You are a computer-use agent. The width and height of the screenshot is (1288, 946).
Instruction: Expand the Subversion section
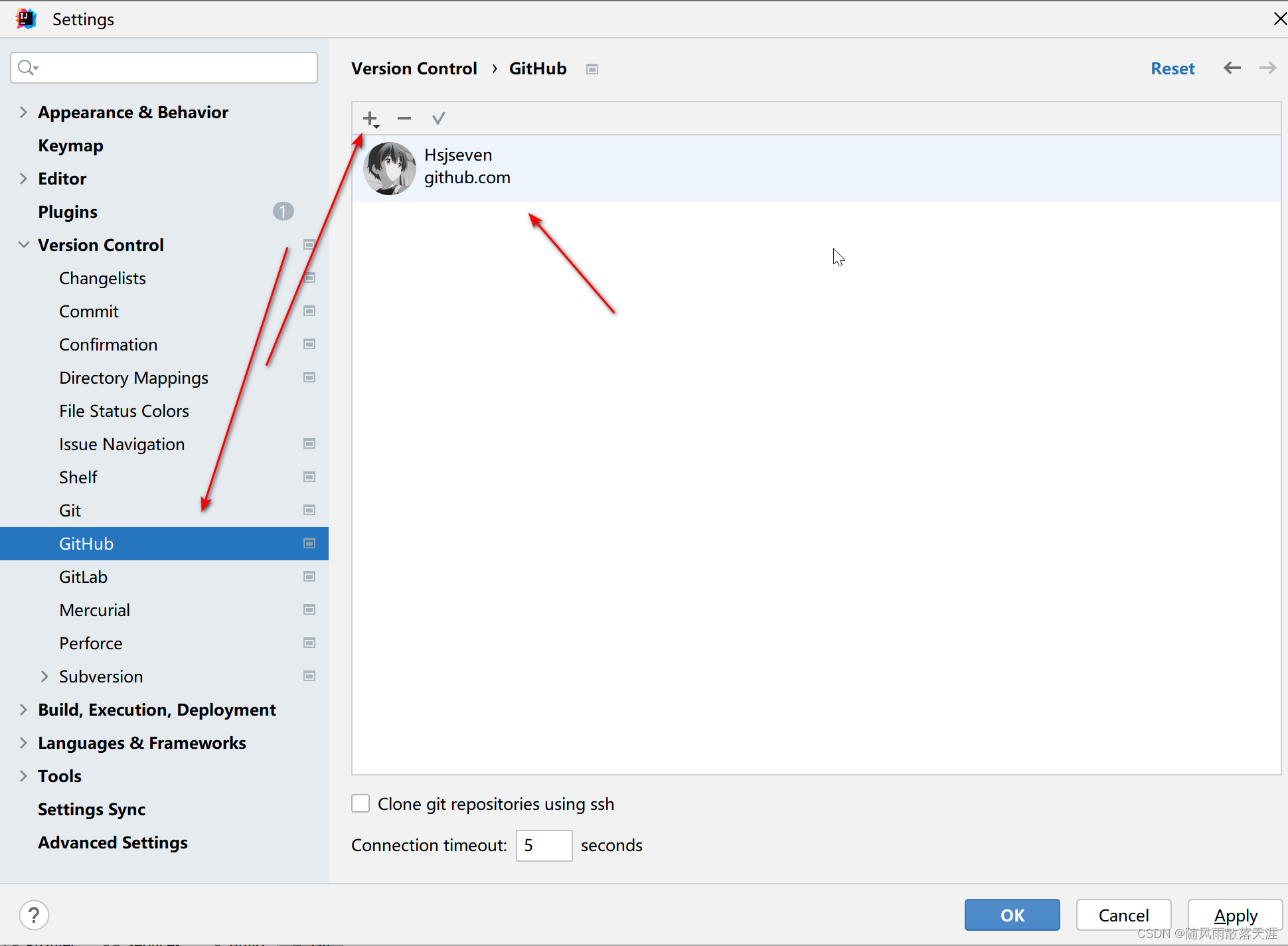44,676
